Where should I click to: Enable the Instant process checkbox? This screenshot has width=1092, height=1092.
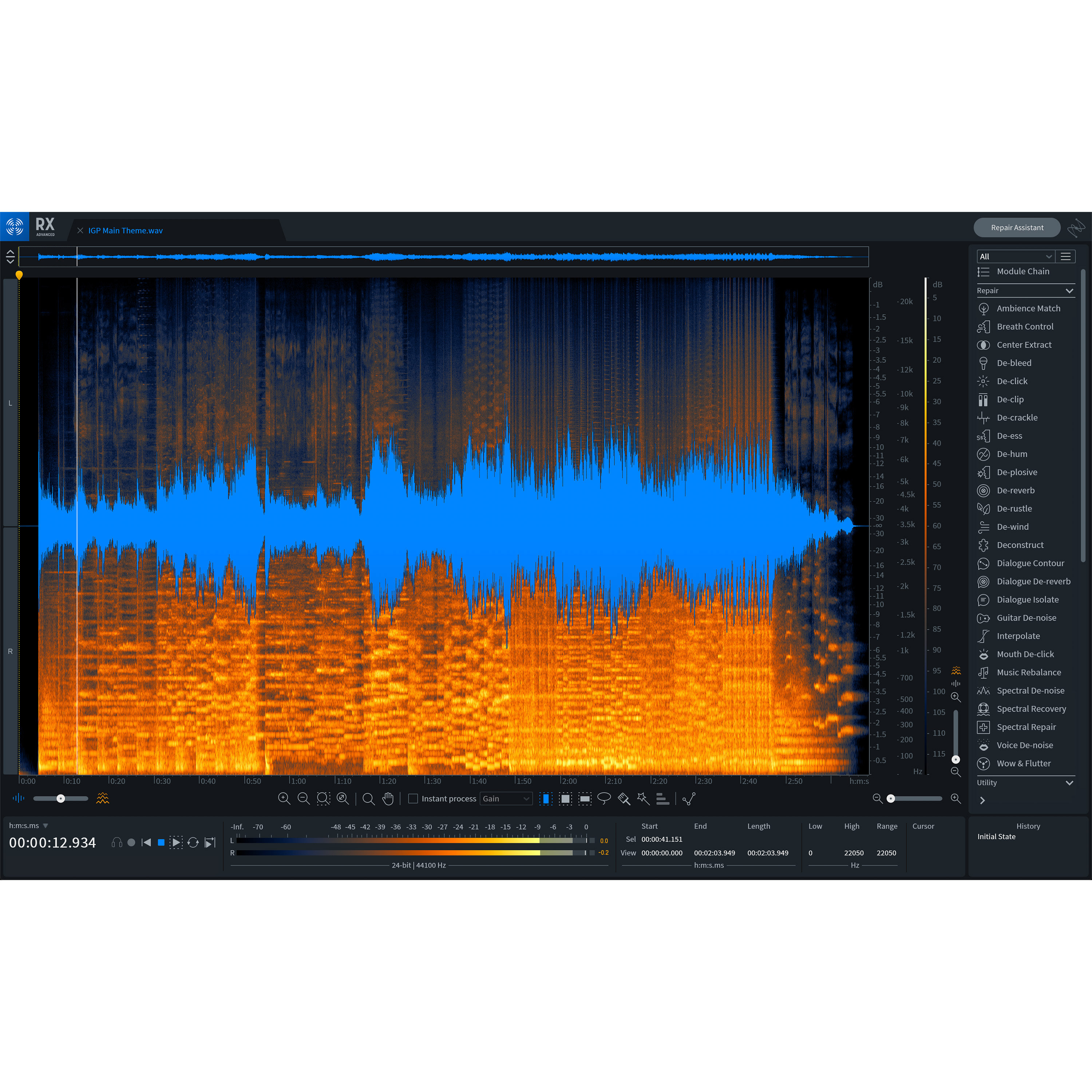413,799
